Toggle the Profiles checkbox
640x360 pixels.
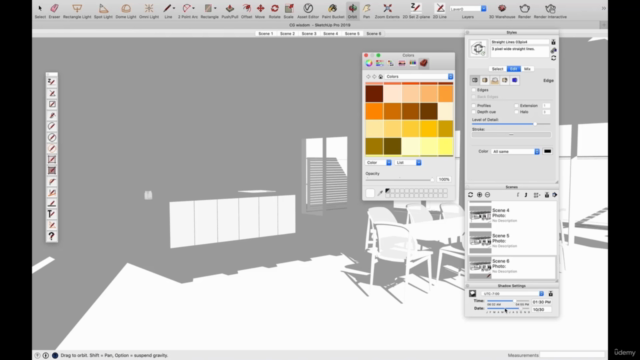click(474, 106)
